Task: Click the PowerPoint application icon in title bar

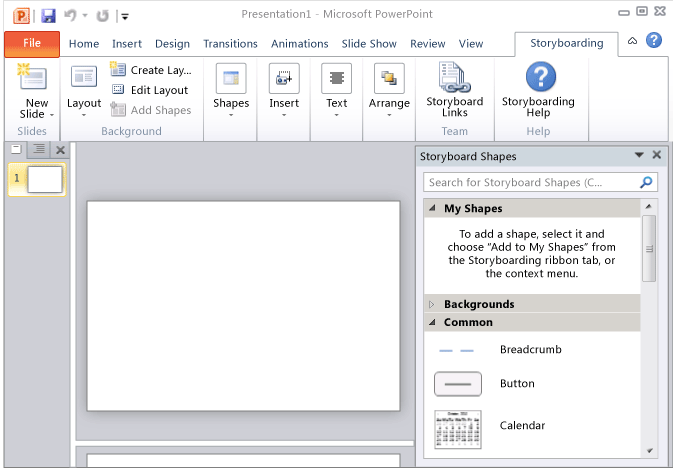Action: click(x=21, y=16)
